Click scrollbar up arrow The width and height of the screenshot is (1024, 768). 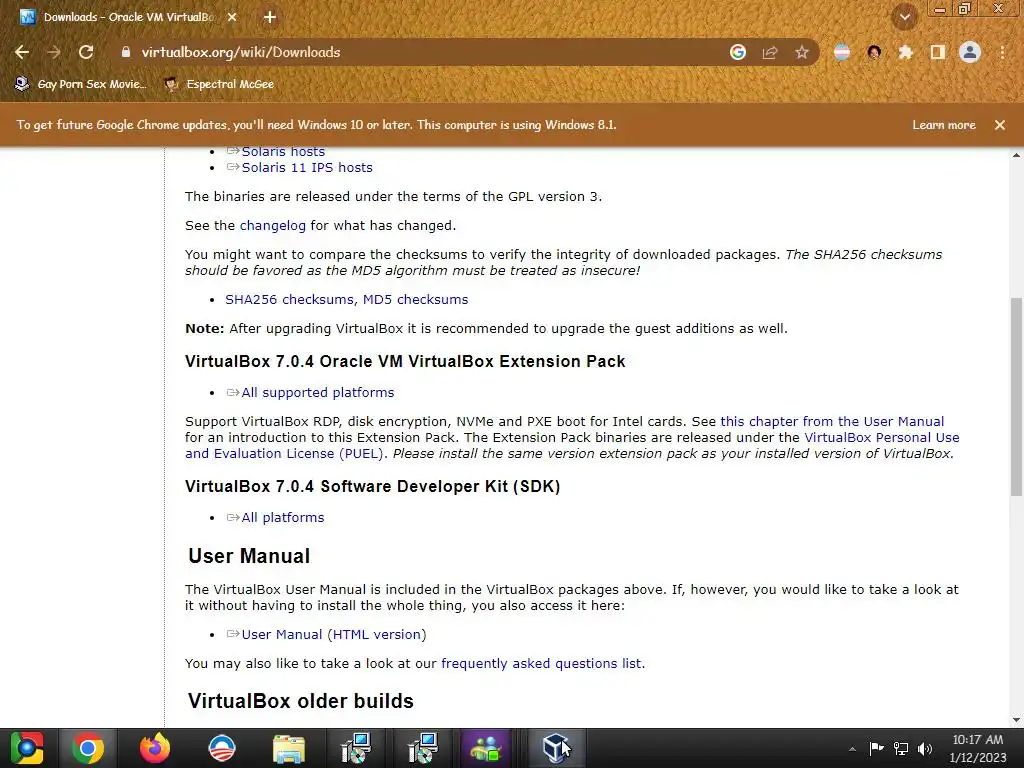(1016, 155)
